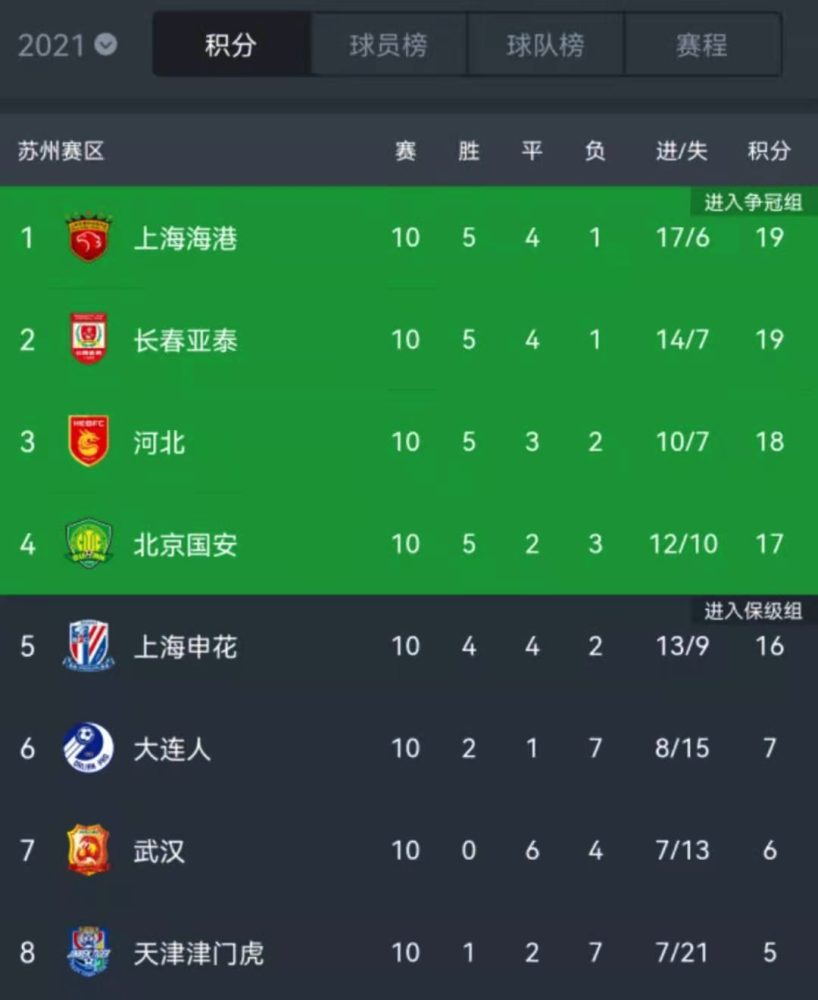Tap the 北京国安 team crest

tap(89, 543)
